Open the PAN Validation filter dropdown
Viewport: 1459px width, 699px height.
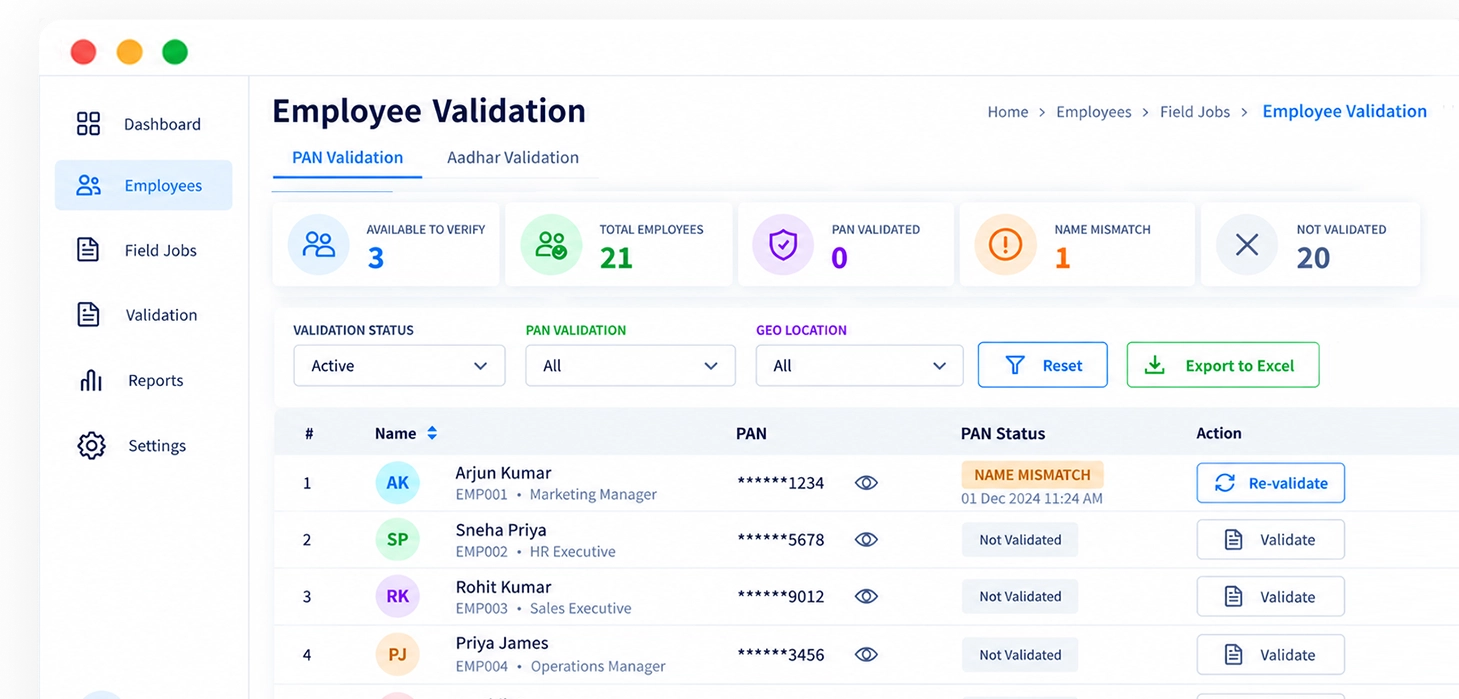coord(630,366)
